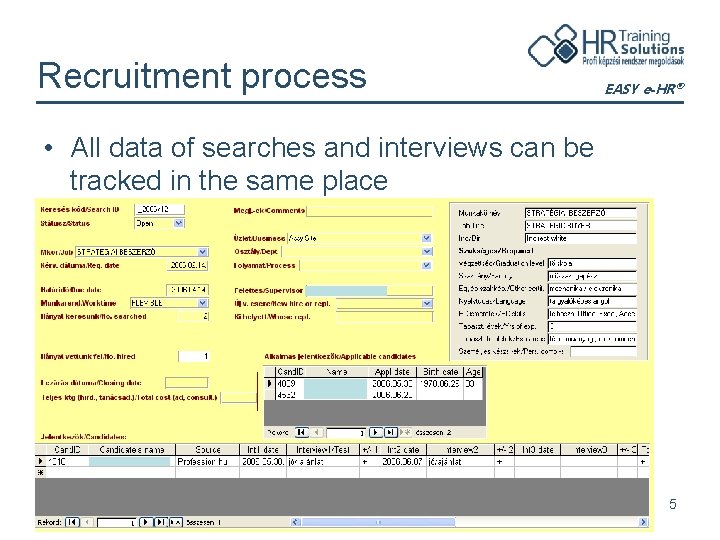The image size is (720, 540).
Task: Go to next record in bottom Candidates navigator
Action: (146, 522)
